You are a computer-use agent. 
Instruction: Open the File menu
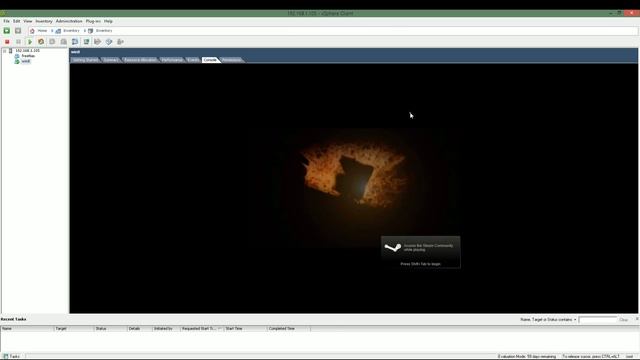click(6, 21)
